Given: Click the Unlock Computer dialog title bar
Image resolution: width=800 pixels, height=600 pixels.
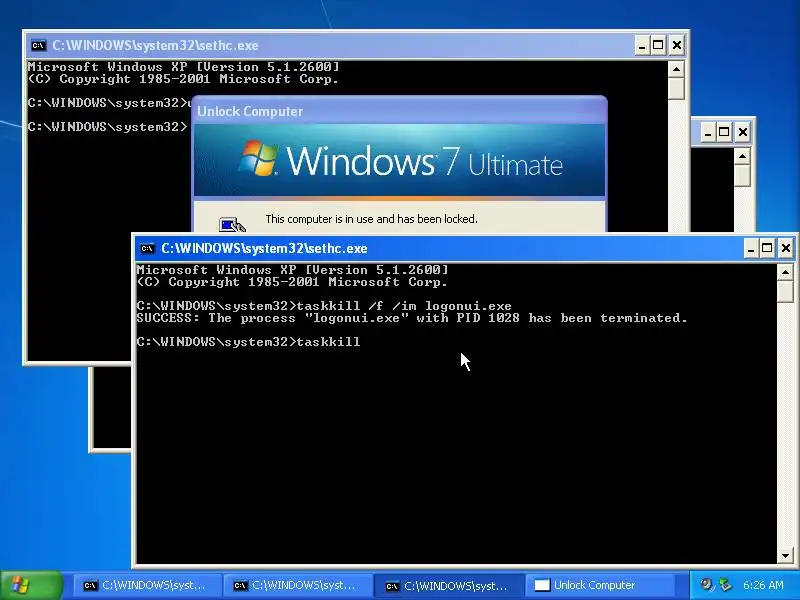Looking at the screenshot, I should tap(399, 111).
